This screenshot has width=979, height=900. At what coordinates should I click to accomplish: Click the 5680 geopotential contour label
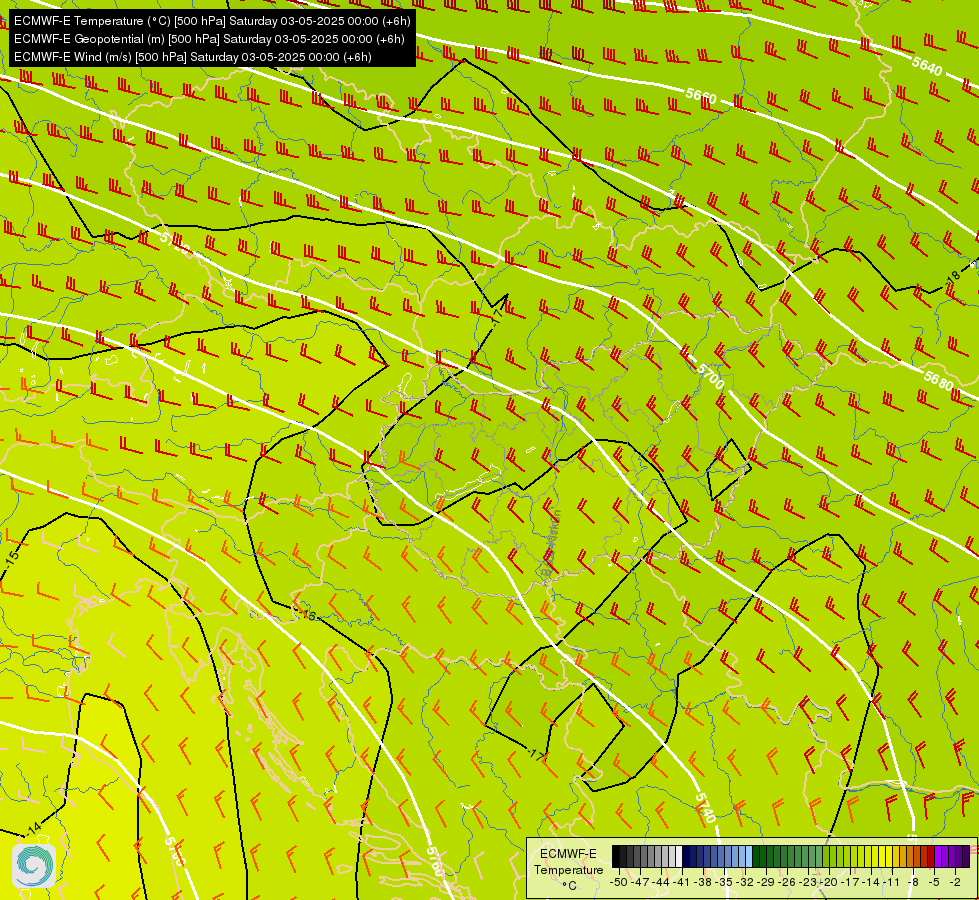pyautogui.click(x=938, y=380)
